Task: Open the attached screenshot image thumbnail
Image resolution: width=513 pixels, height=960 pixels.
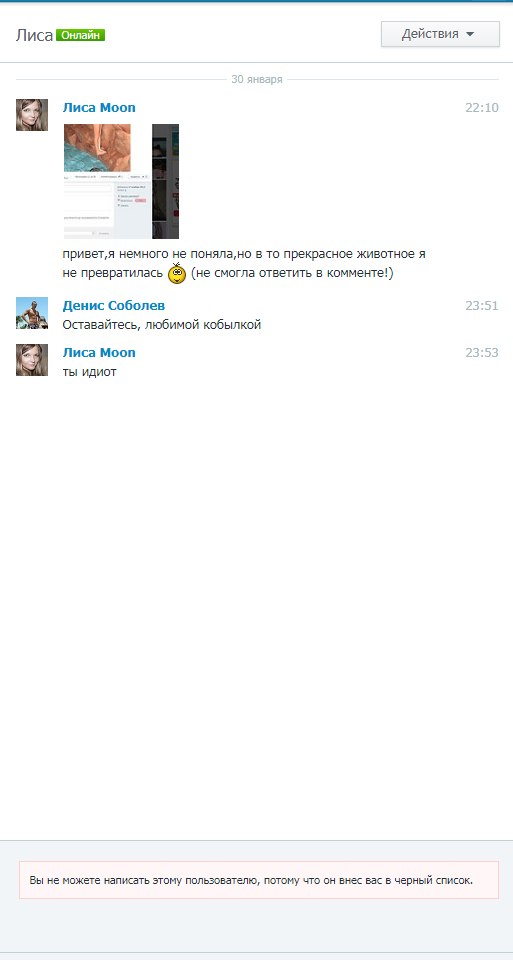Action: (x=121, y=181)
